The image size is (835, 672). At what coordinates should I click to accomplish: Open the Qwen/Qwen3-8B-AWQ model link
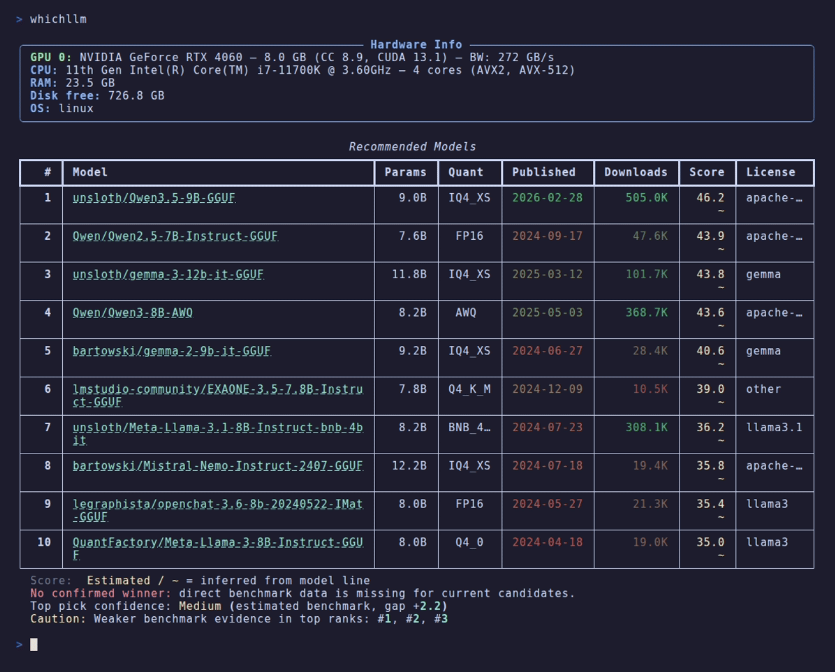click(x=133, y=313)
